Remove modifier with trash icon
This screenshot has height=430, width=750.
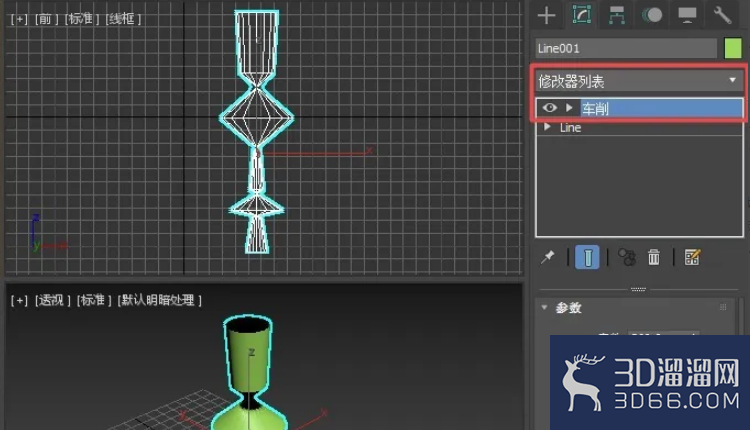(x=654, y=257)
